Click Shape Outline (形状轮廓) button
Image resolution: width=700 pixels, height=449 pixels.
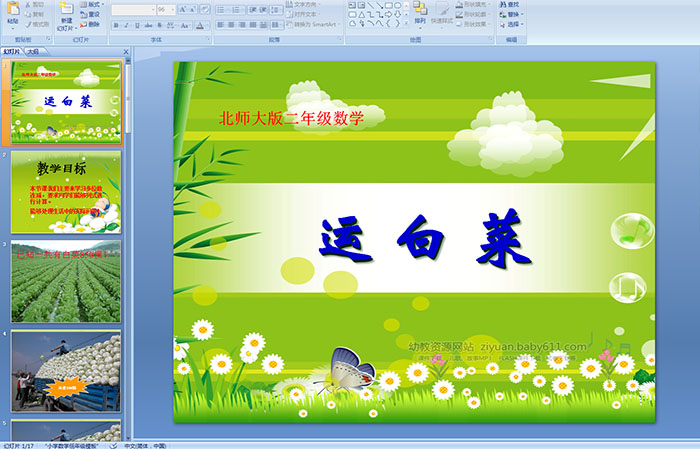pos(473,14)
